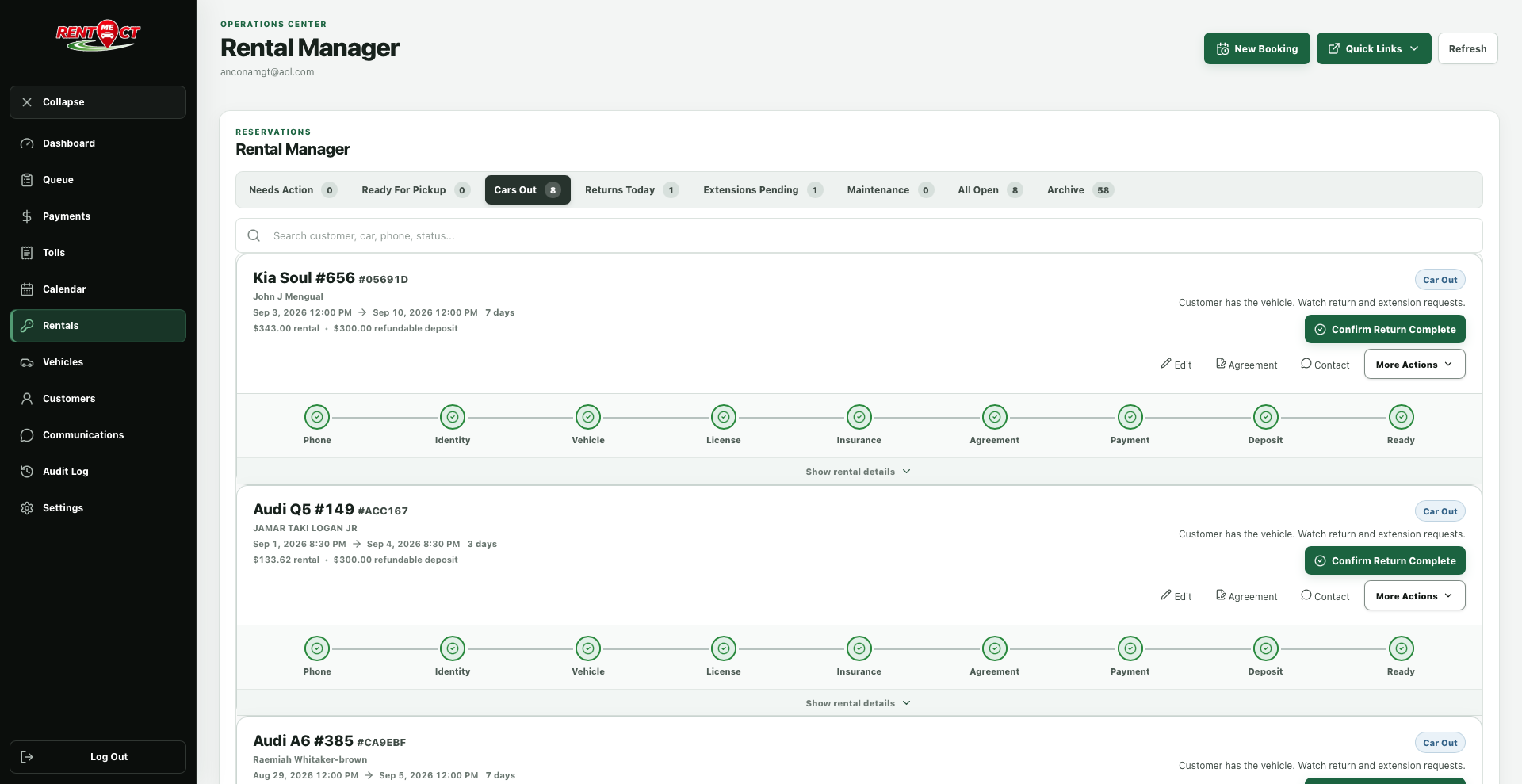
Task: Click the Payments dollar sign icon
Action: pos(27,216)
